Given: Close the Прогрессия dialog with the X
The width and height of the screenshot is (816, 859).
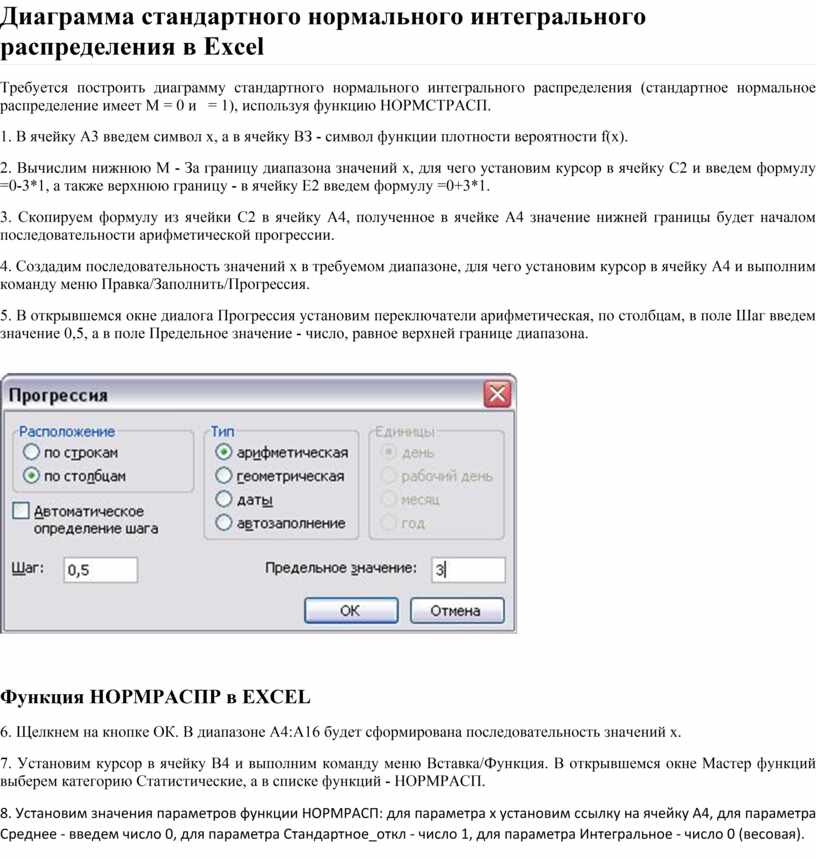Looking at the screenshot, I should [x=497, y=394].
